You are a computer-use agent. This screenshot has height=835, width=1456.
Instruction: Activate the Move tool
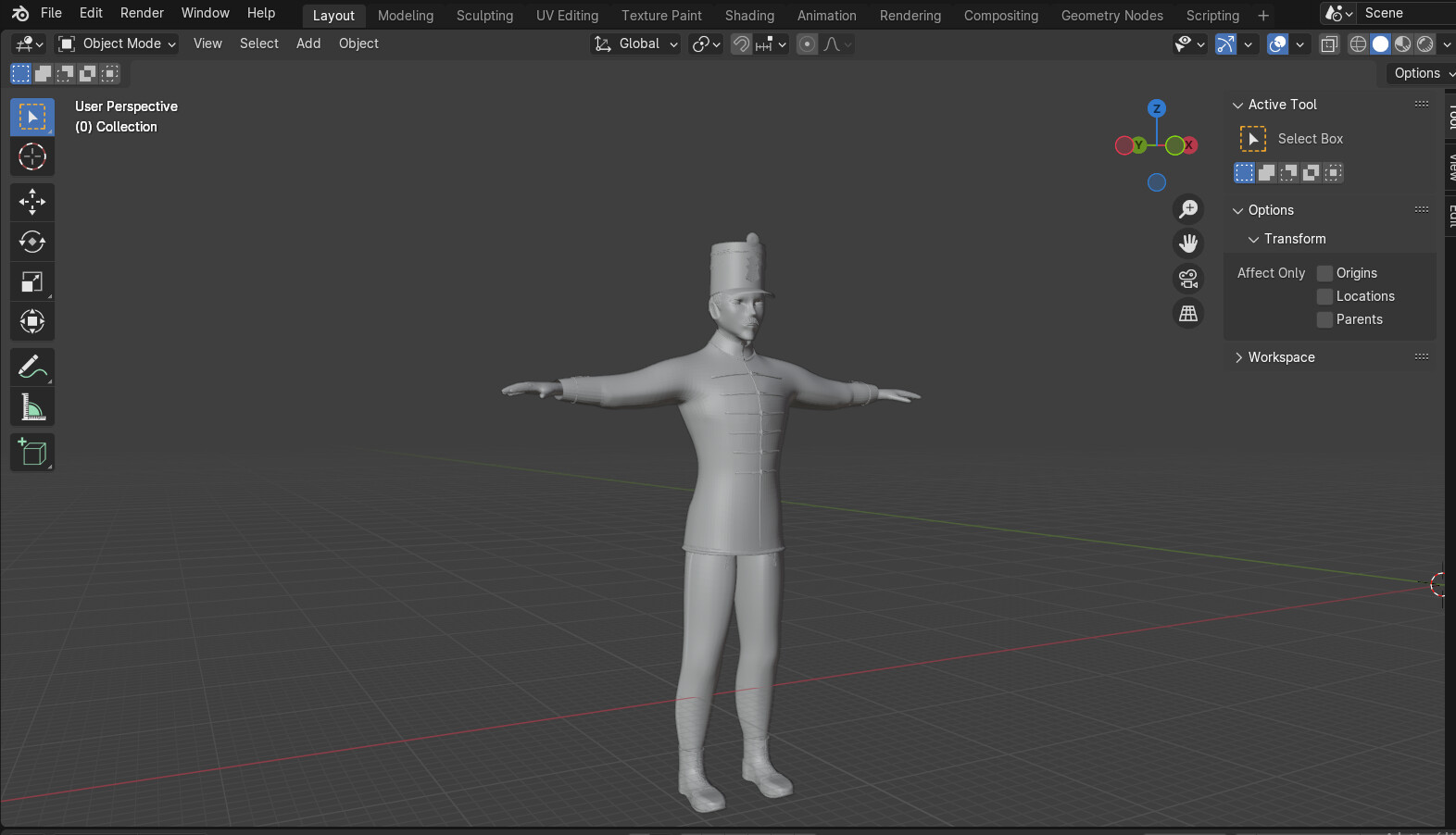[x=32, y=202]
